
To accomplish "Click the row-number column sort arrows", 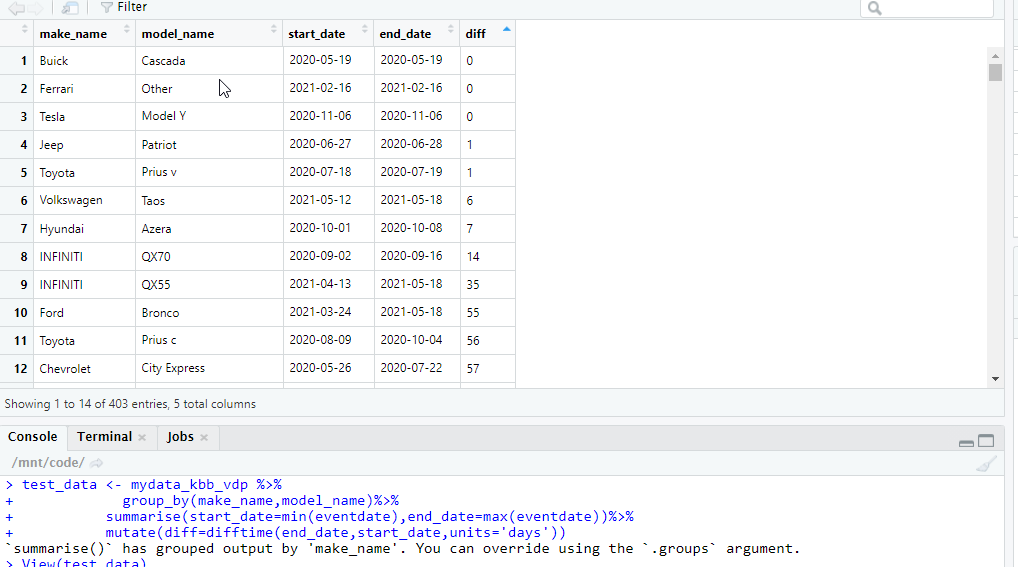I will [x=25, y=29].
